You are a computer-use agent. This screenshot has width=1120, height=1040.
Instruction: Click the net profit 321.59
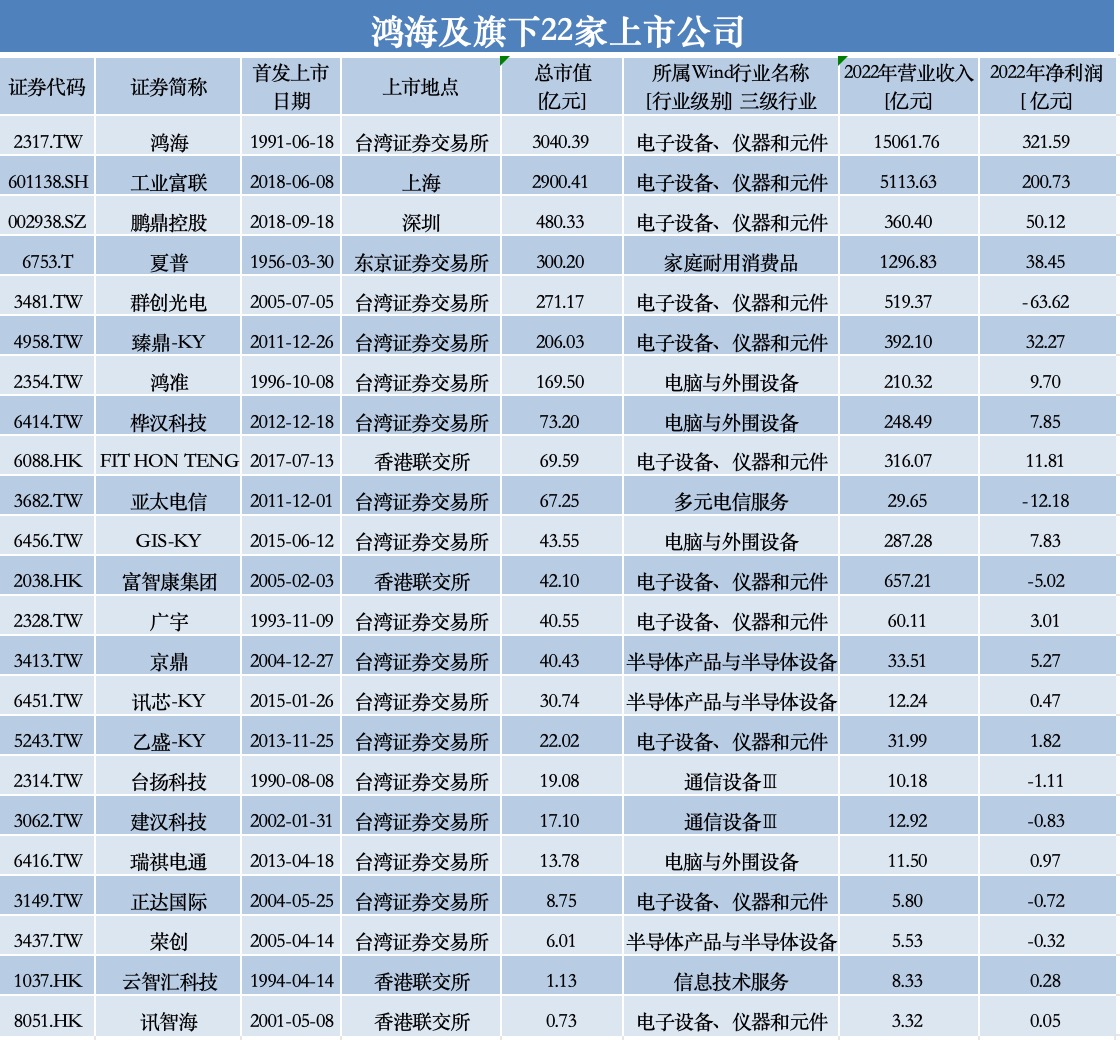[x=1046, y=142]
